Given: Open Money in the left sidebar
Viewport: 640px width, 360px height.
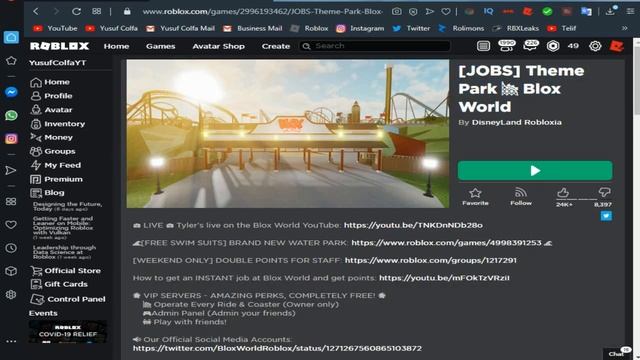Looking at the screenshot, I should (x=51, y=137).
